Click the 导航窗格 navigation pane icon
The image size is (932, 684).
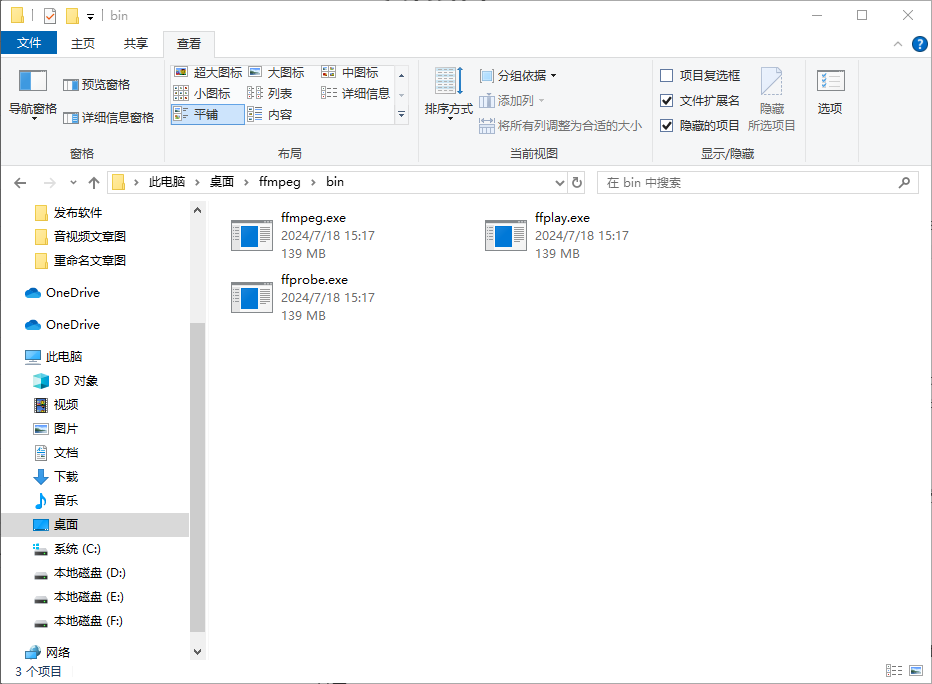point(33,82)
